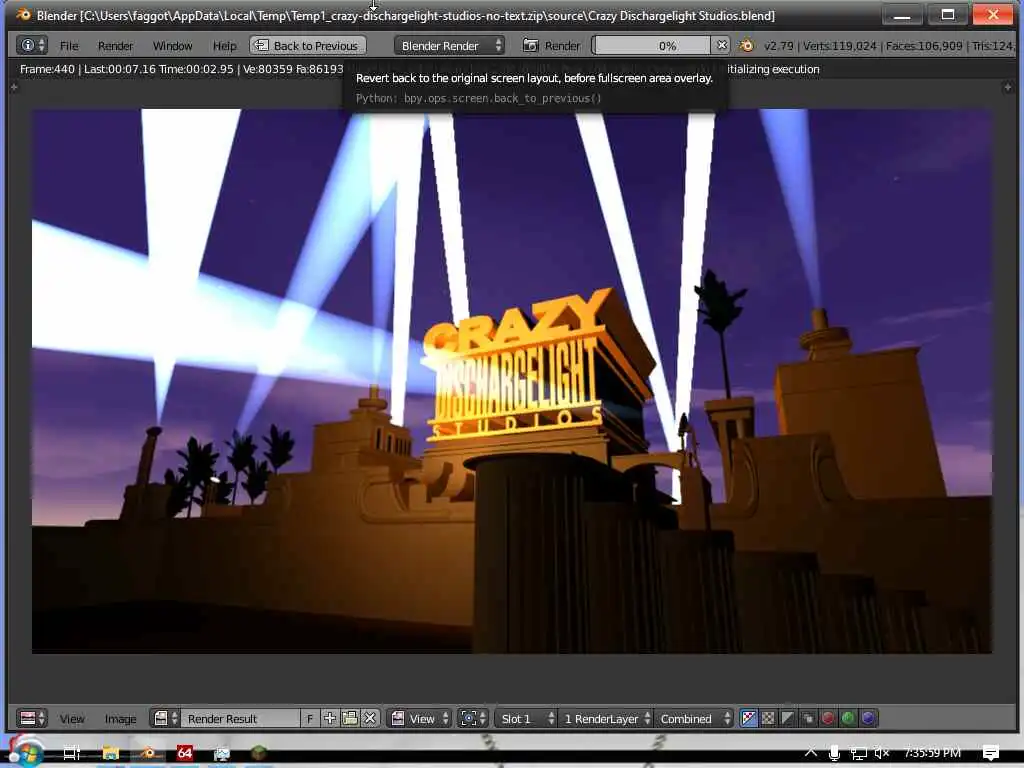Open the pivot point dropdown

473,718
